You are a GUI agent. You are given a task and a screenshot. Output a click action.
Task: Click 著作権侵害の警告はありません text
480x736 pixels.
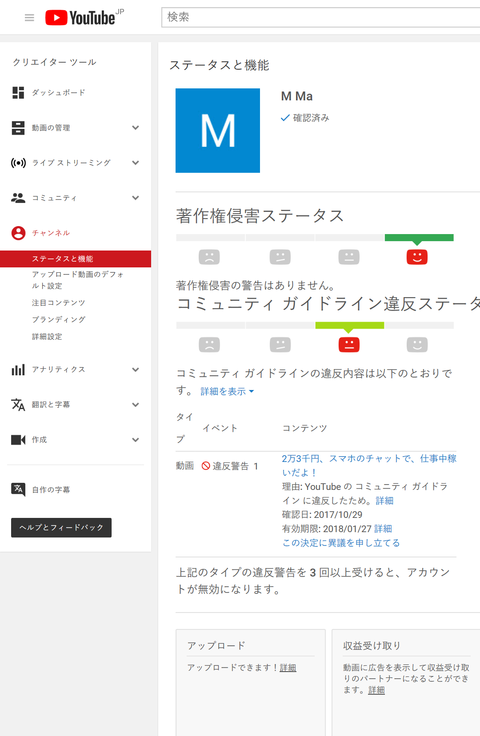pyautogui.click(x=256, y=285)
